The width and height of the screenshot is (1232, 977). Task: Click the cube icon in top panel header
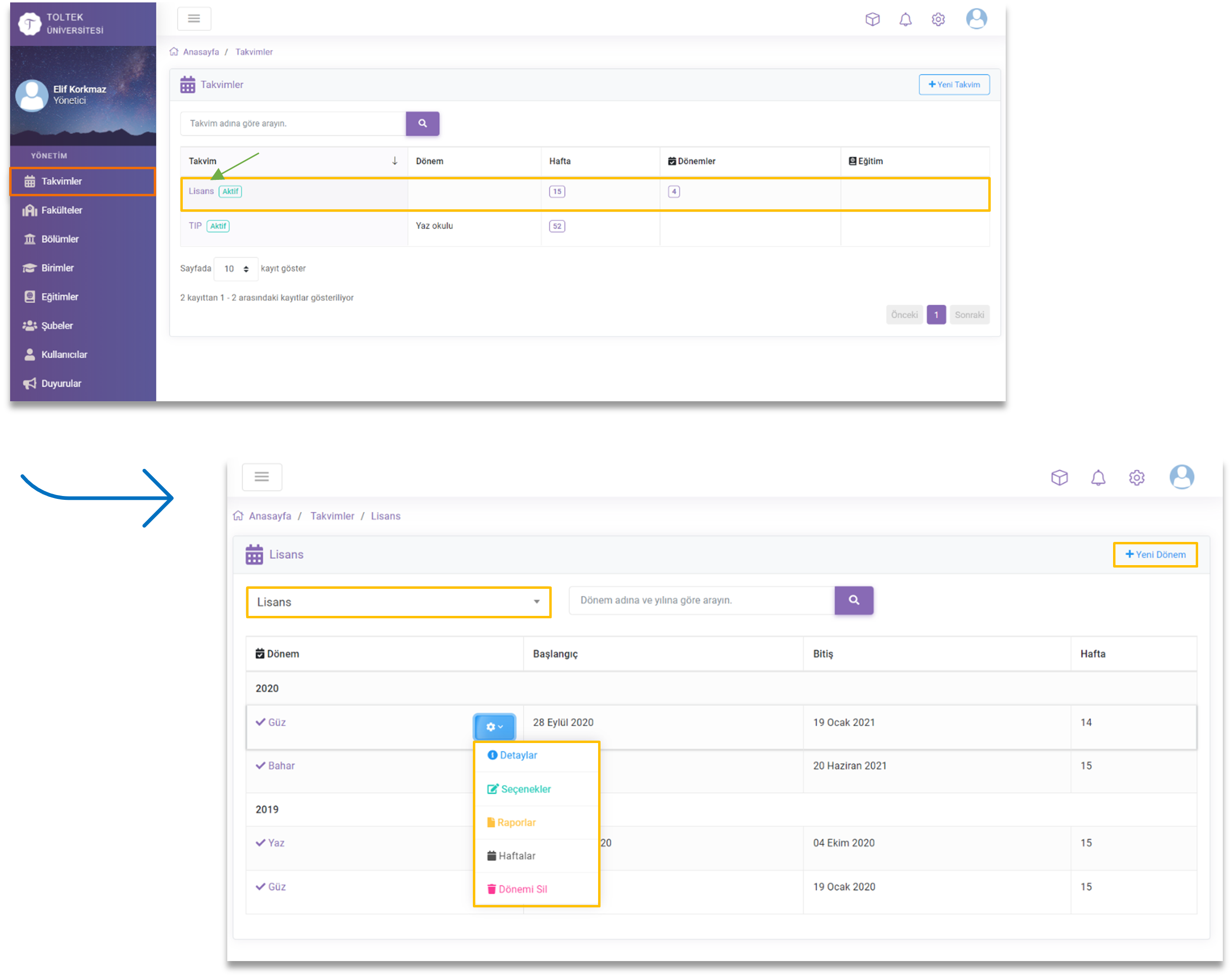coord(872,19)
